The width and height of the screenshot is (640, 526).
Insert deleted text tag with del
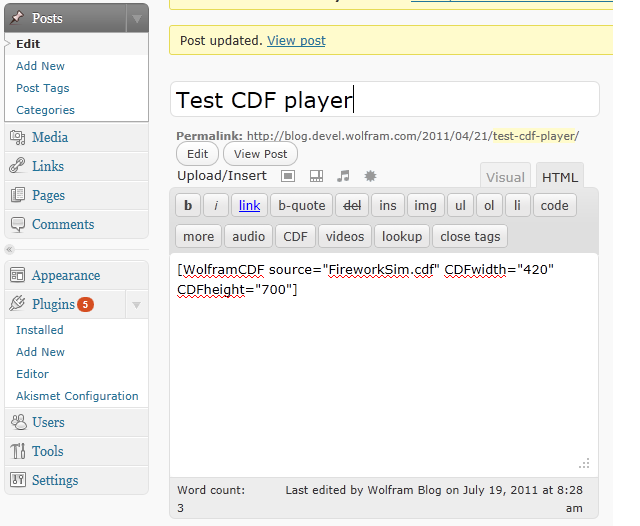pyautogui.click(x=352, y=205)
